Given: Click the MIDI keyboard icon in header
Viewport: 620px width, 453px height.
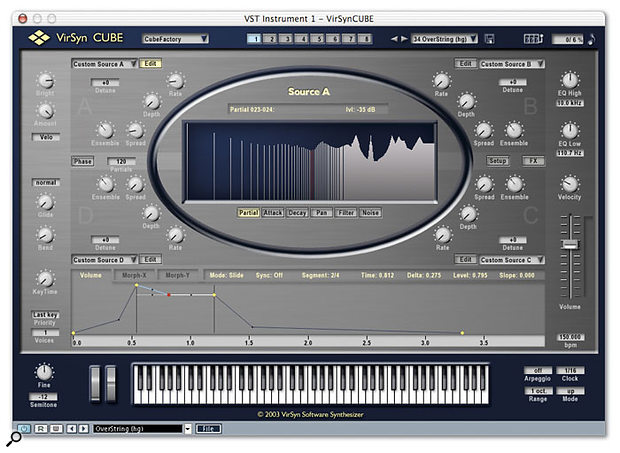Looking at the screenshot, I should (x=533, y=39).
